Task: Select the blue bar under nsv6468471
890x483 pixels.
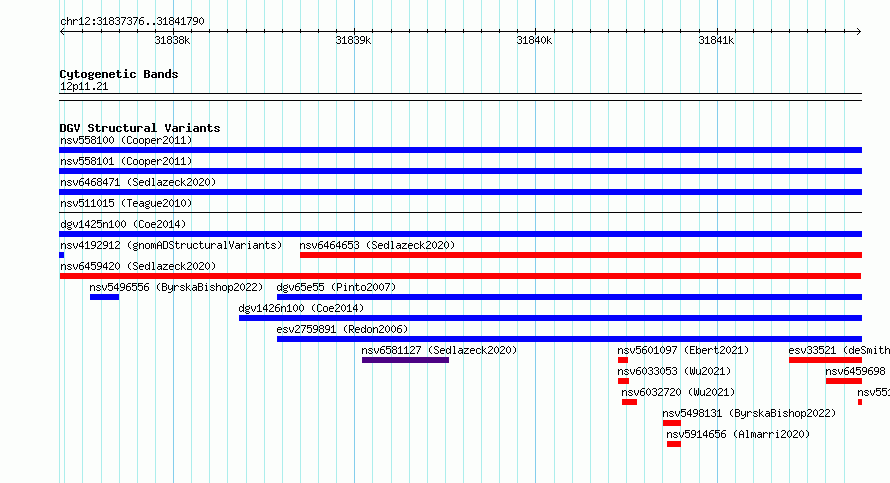Action: click(460, 192)
